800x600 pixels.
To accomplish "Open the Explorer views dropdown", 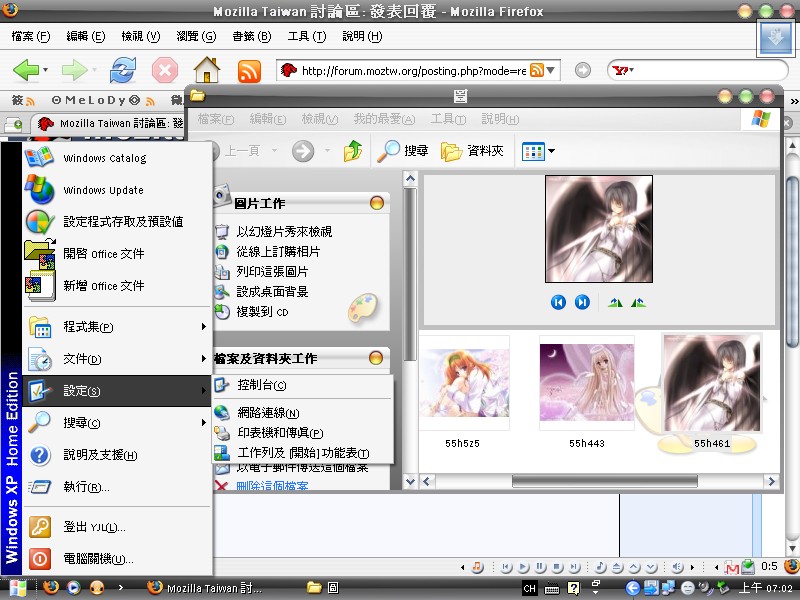I will 539,151.
